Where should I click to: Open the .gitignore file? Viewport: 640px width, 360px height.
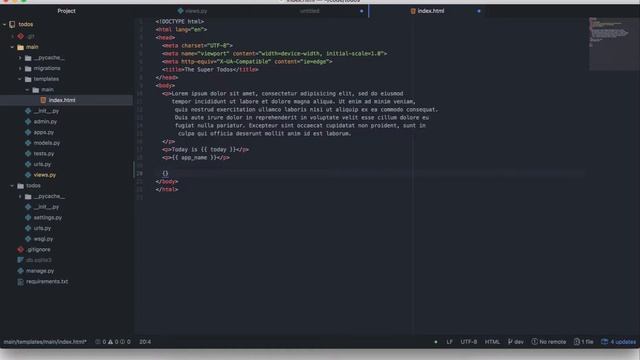(39, 249)
